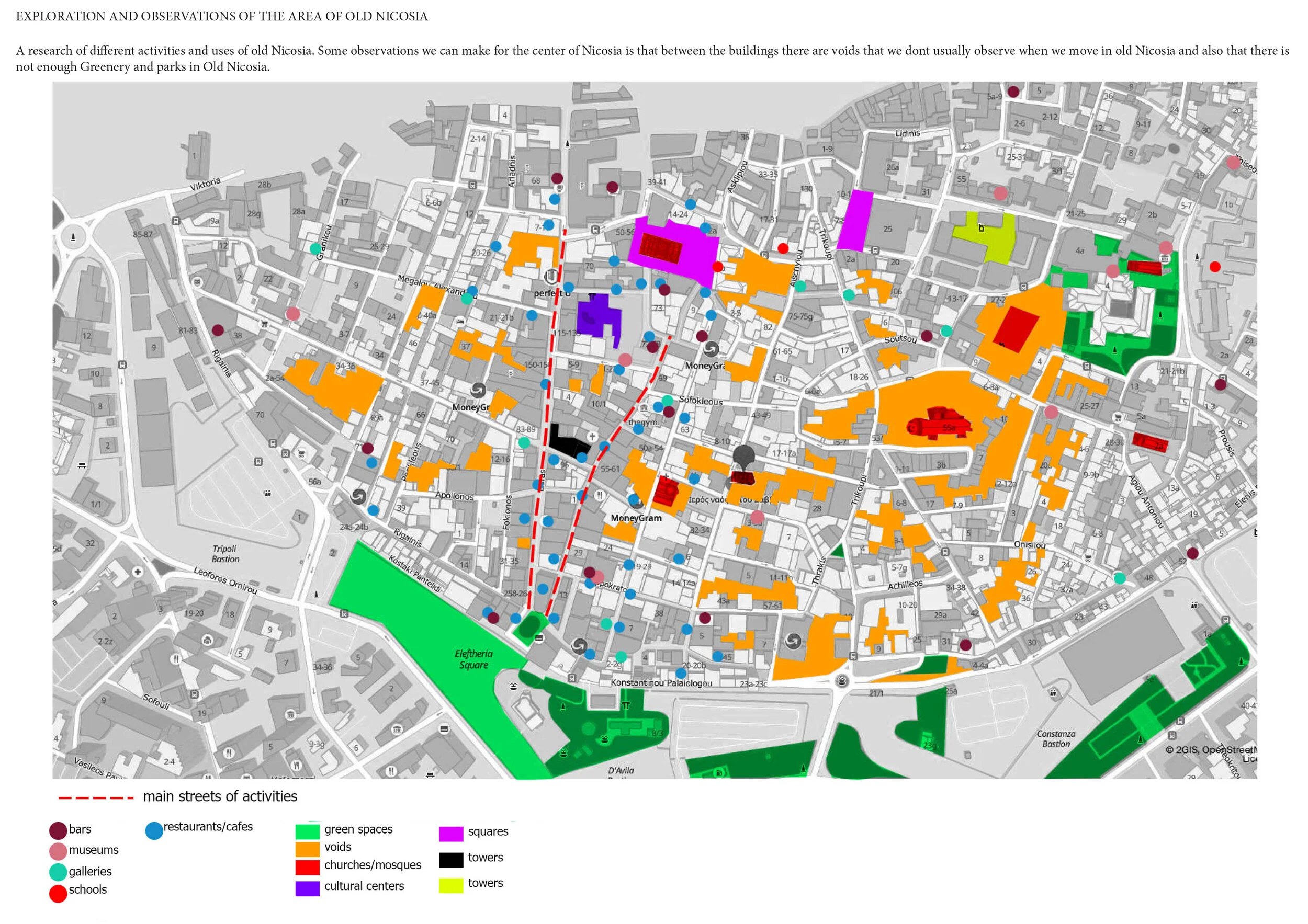Click the 'main streets of activities' legend text

click(220, 796)
